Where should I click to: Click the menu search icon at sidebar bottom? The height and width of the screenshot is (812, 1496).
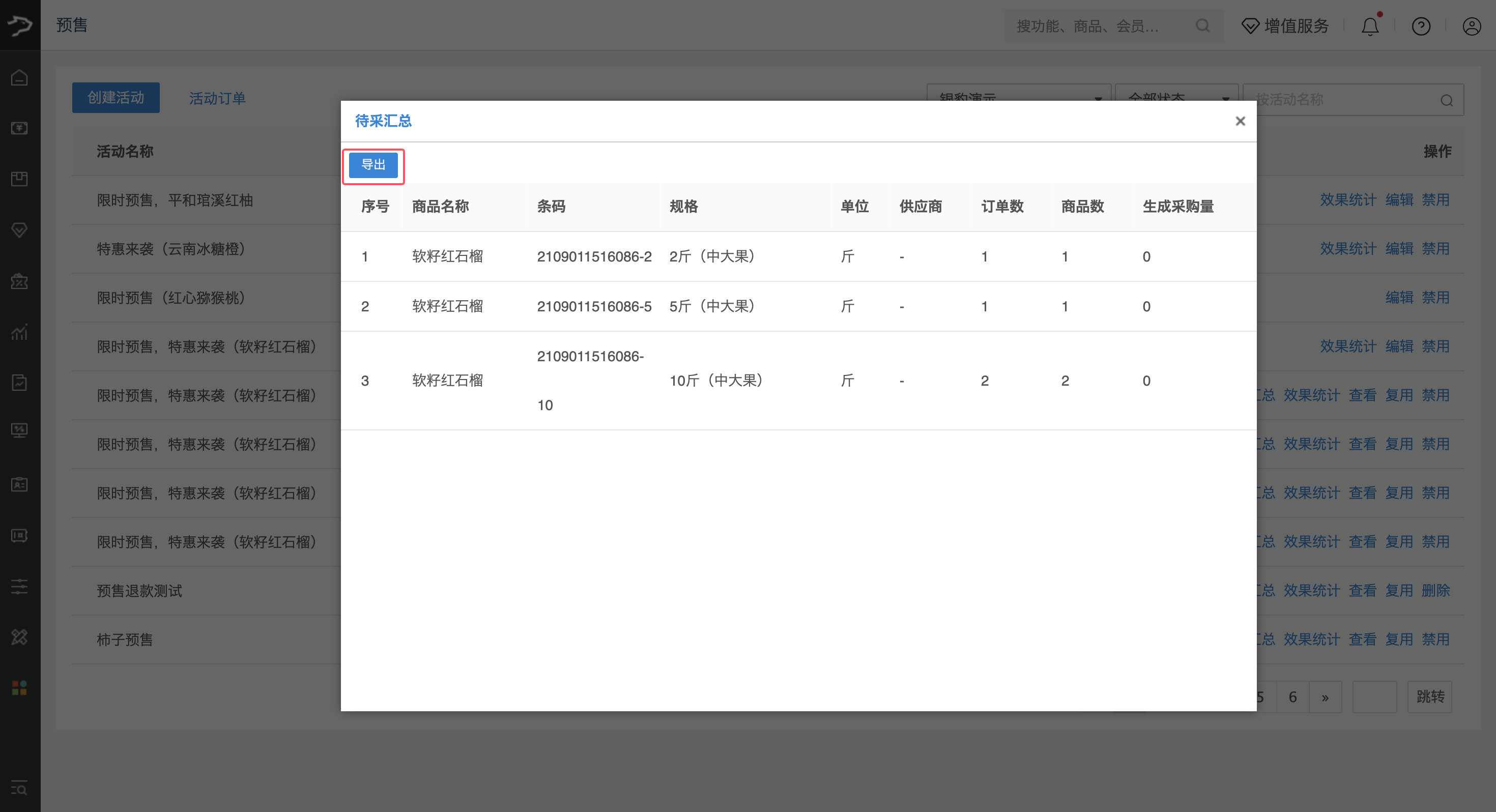click(x=20, y=789)
